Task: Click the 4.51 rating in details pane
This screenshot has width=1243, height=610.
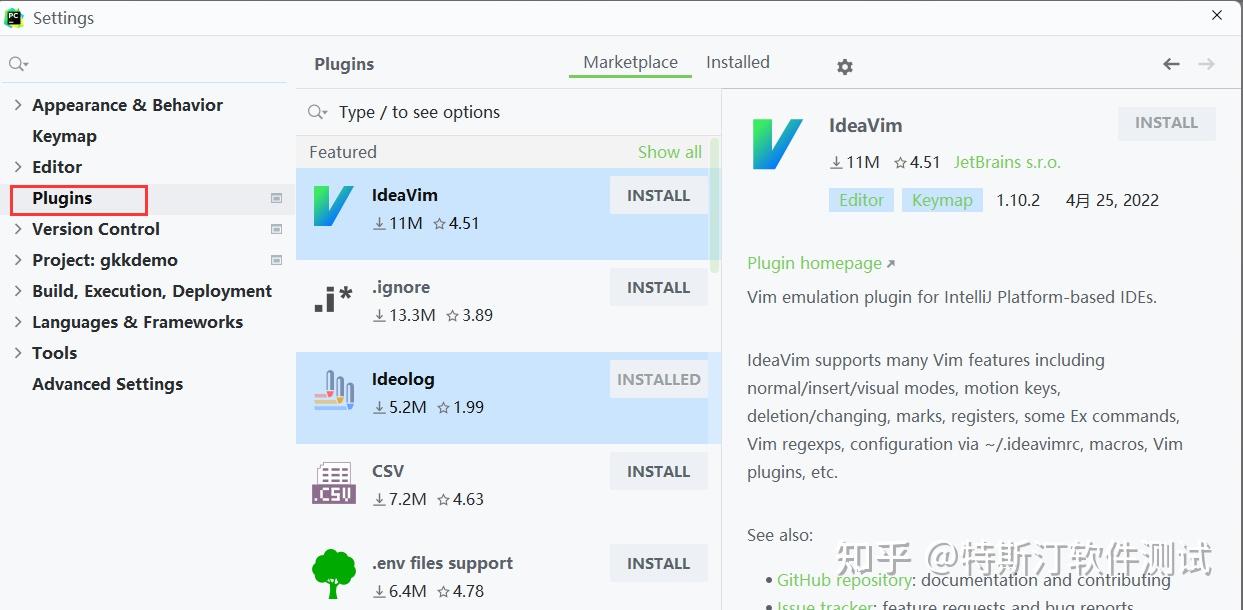Action: coord(916,162)
